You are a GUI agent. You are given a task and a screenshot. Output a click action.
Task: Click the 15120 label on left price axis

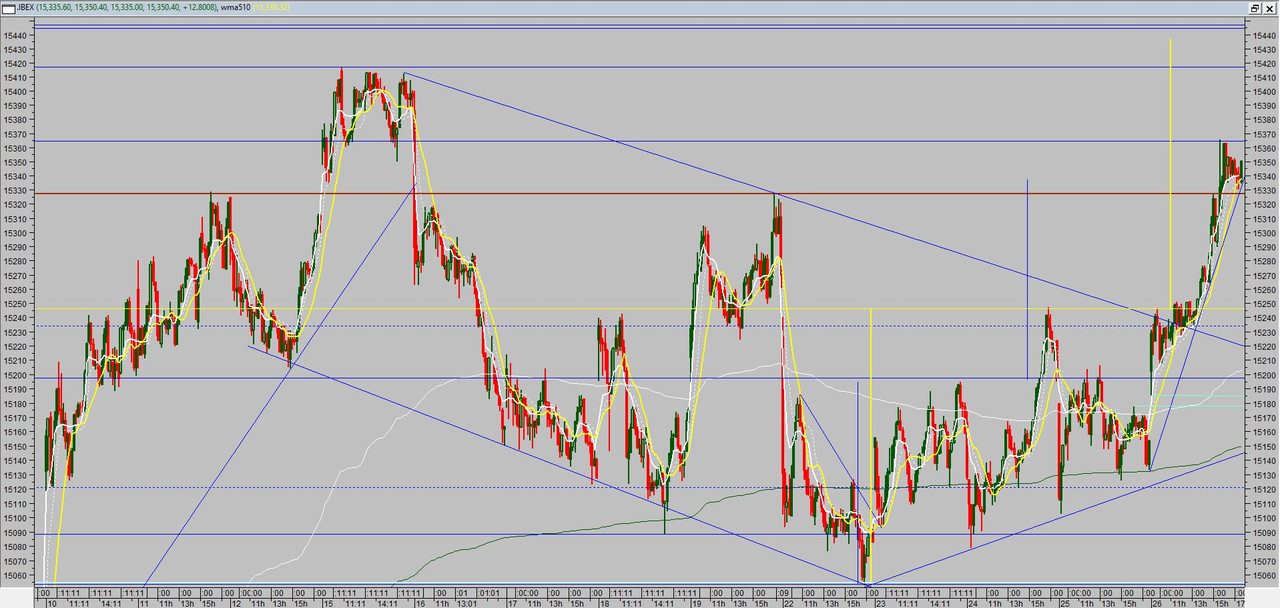tap(15, 490)
